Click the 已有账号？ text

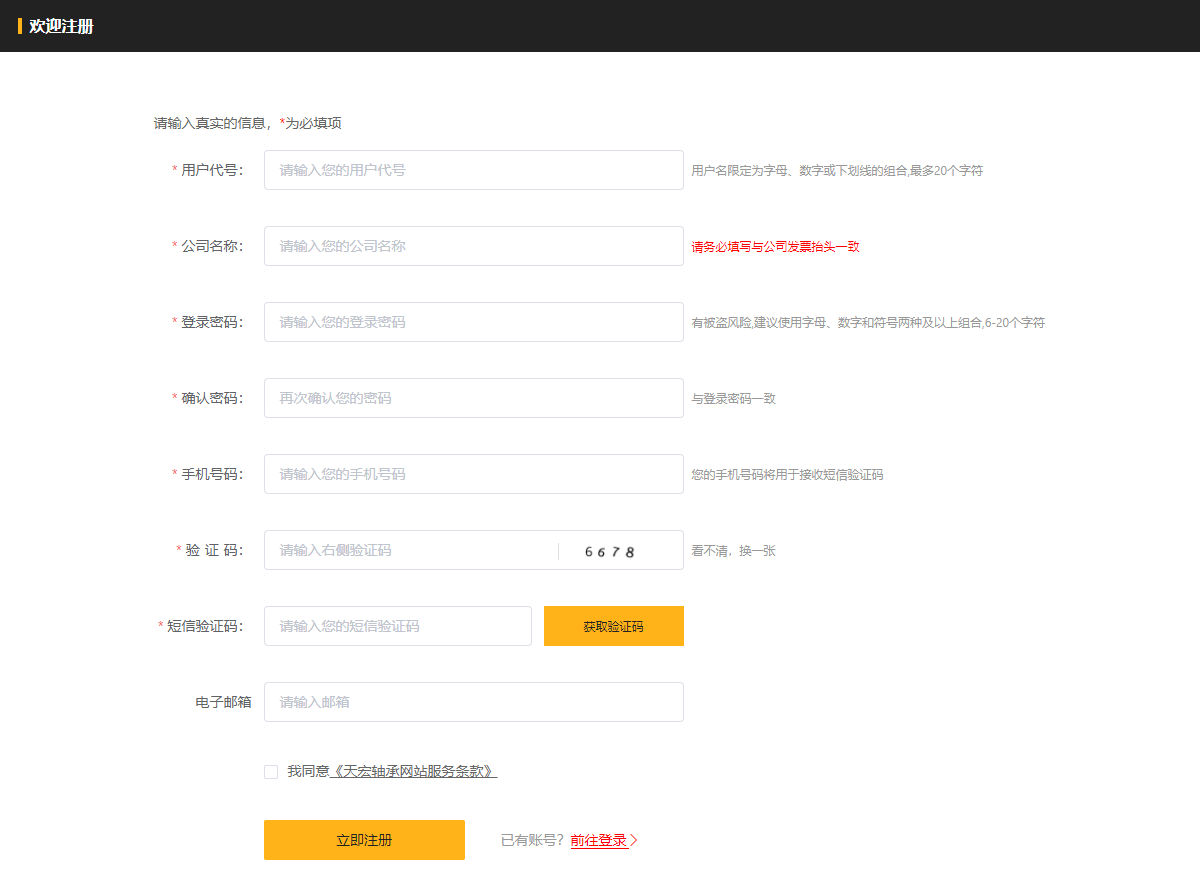[532, 840]
